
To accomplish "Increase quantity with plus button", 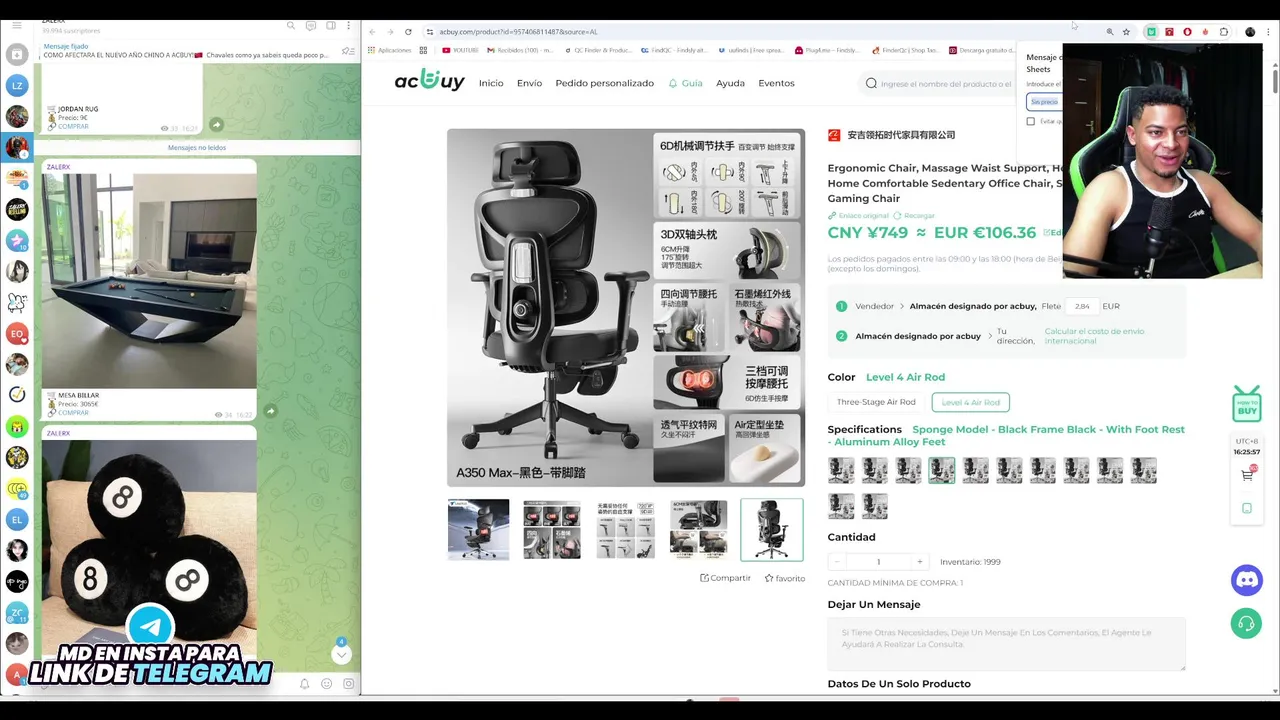I will (x=920, y=562).
